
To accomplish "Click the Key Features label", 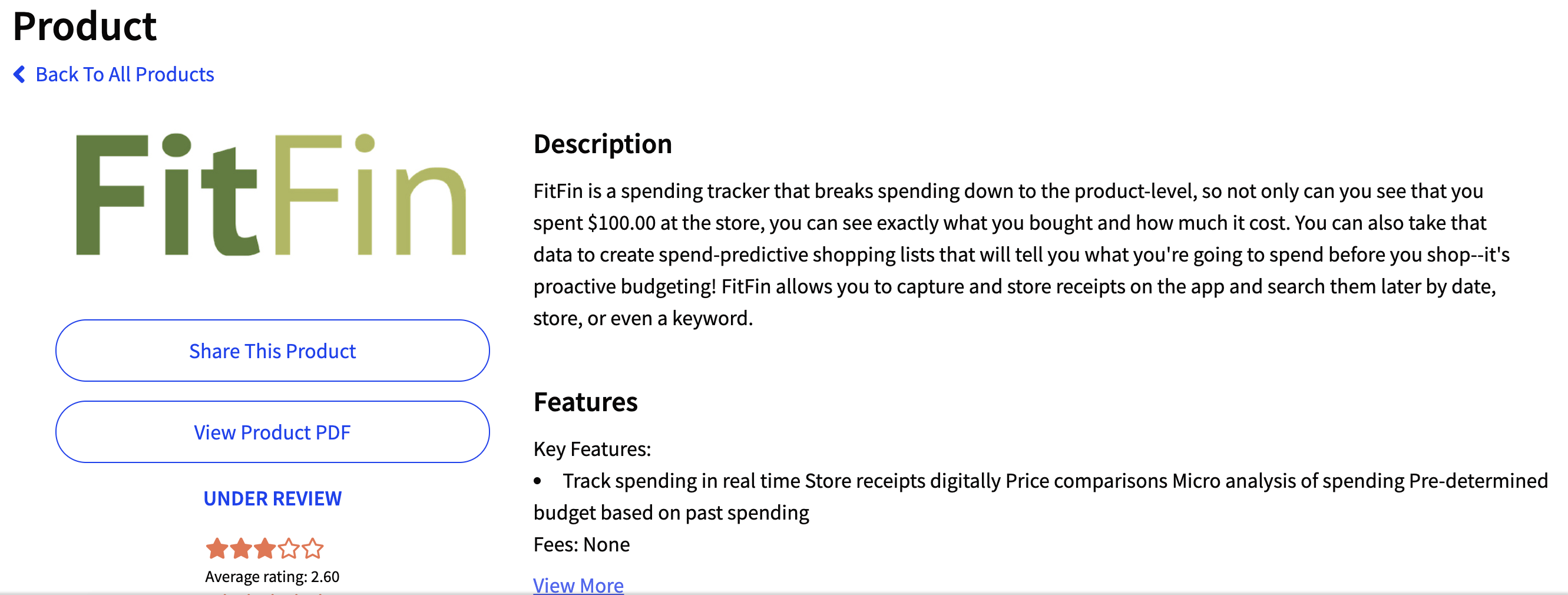I will tap(592, 449).
